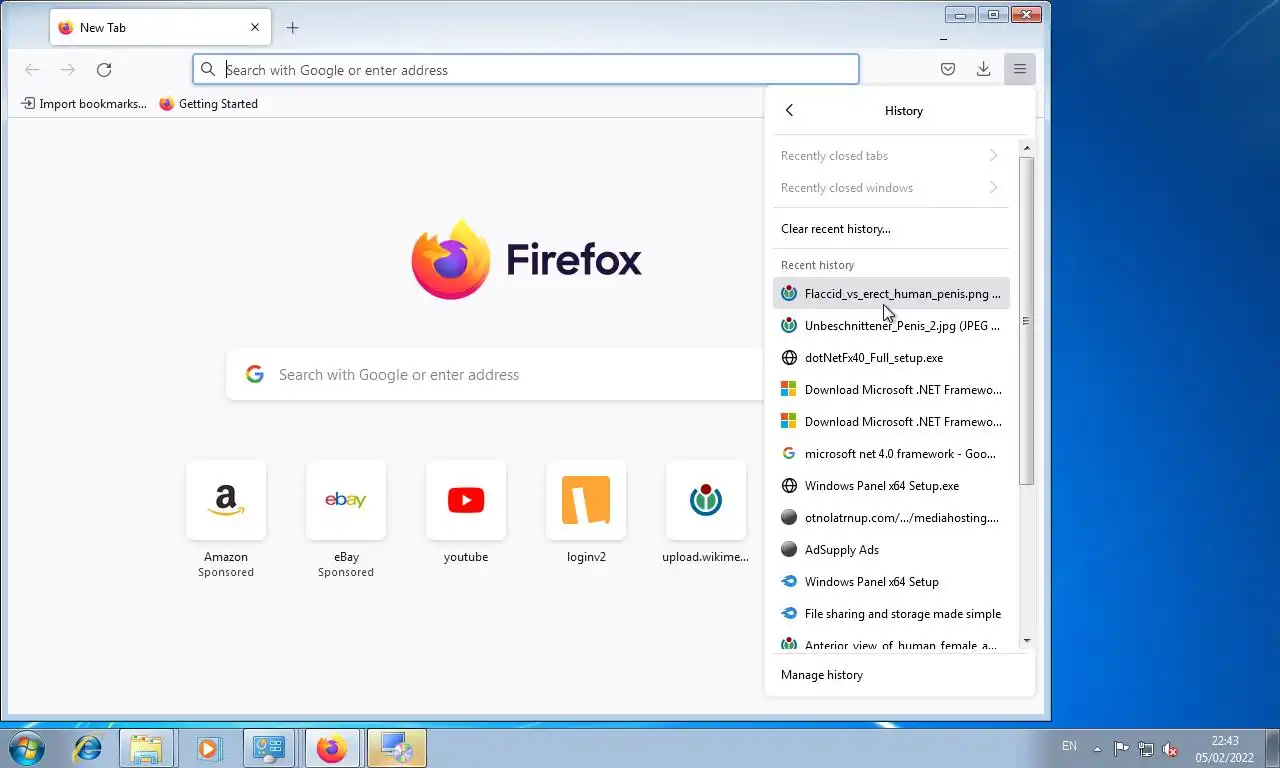Click the history list scroll-up arrow
Viewport: 1280px width, 768px height.
[1026, 148]
